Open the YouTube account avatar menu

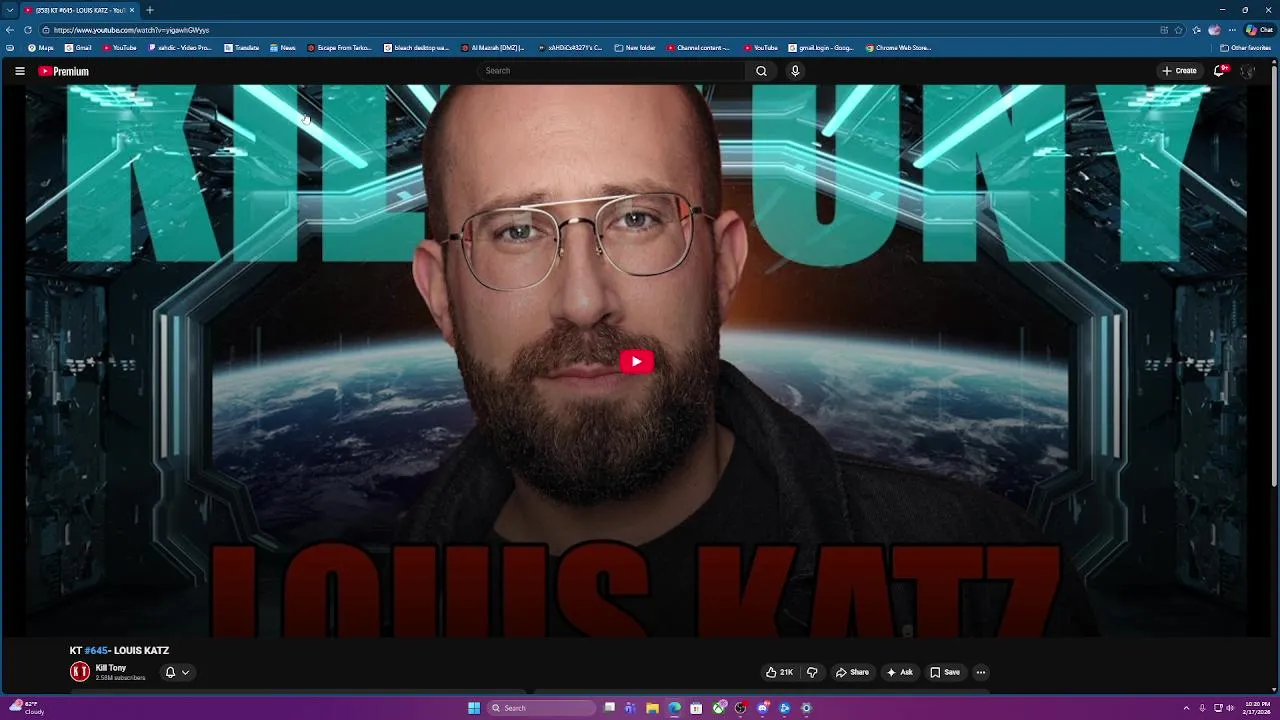[1247, 71]
